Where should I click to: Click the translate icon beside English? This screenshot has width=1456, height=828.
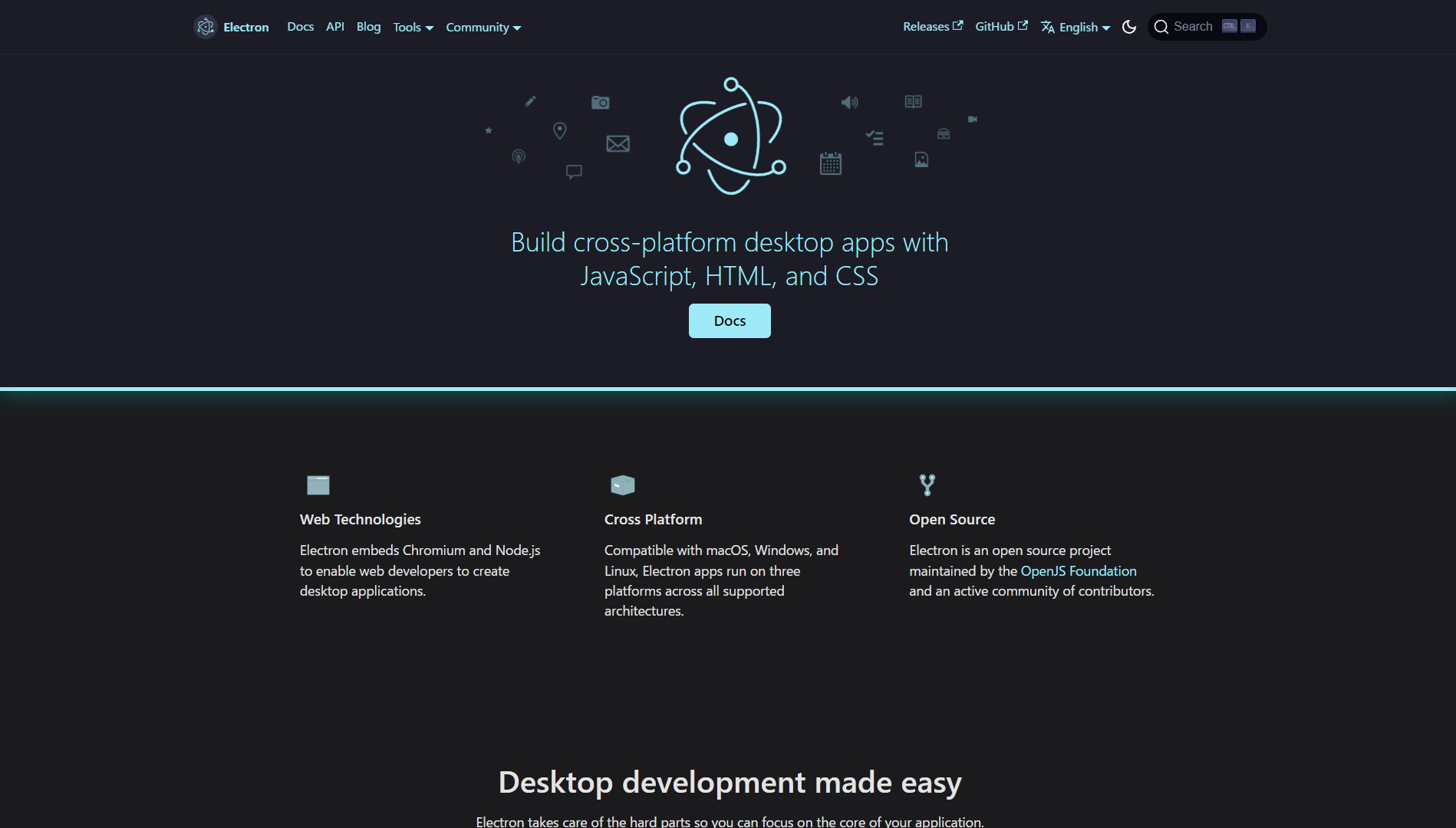(1047, 28)
